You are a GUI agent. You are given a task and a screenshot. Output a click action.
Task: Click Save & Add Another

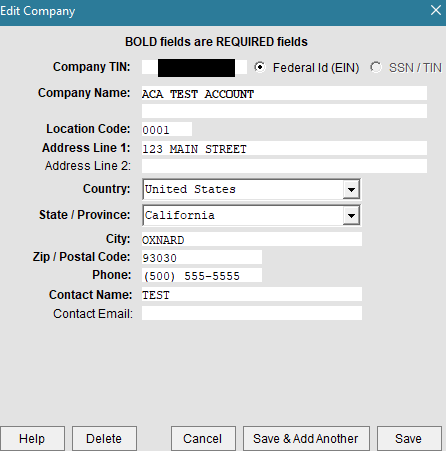point(306,439)
